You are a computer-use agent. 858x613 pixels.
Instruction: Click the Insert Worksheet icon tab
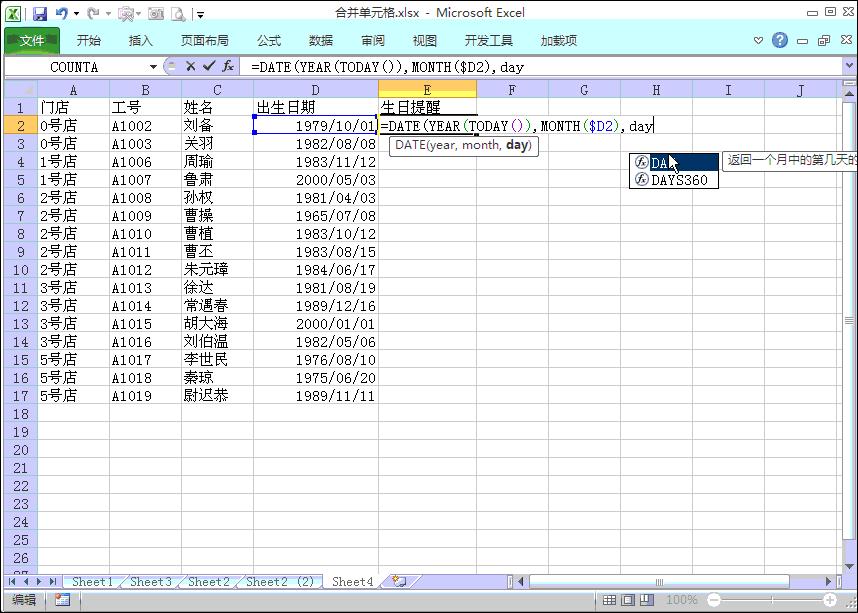click(399, 582)
